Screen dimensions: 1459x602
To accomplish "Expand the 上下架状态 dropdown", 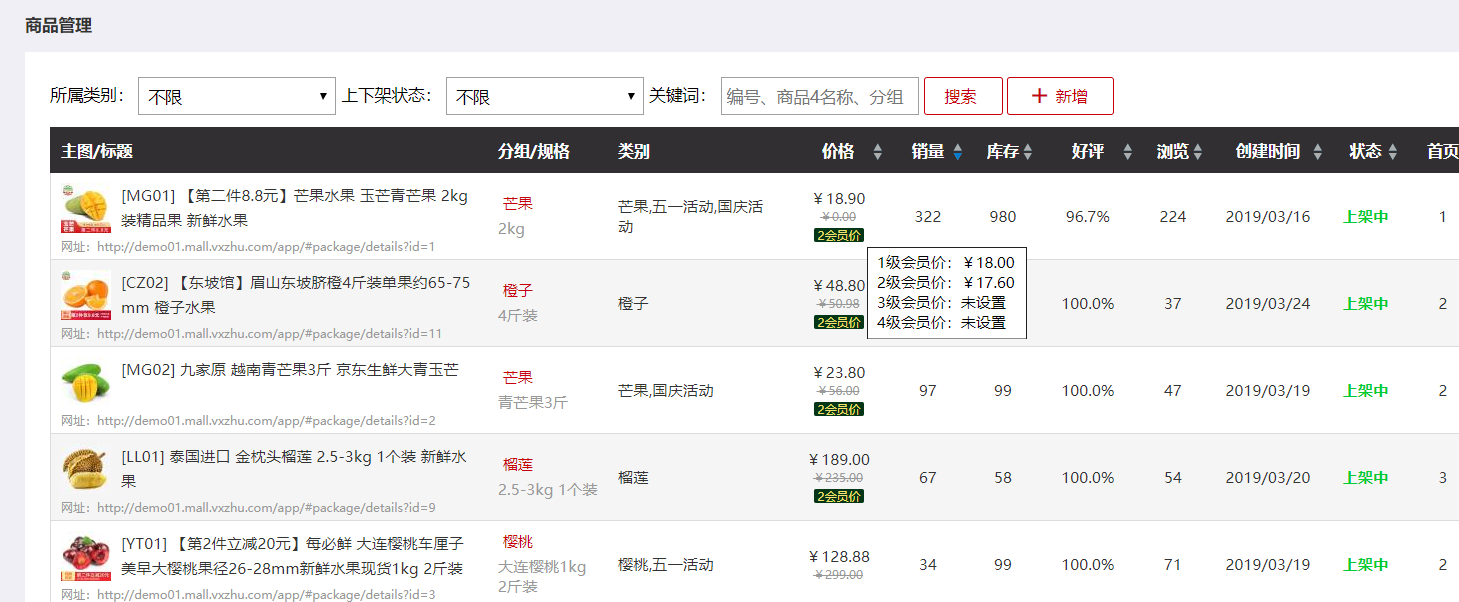I will 544,96.
